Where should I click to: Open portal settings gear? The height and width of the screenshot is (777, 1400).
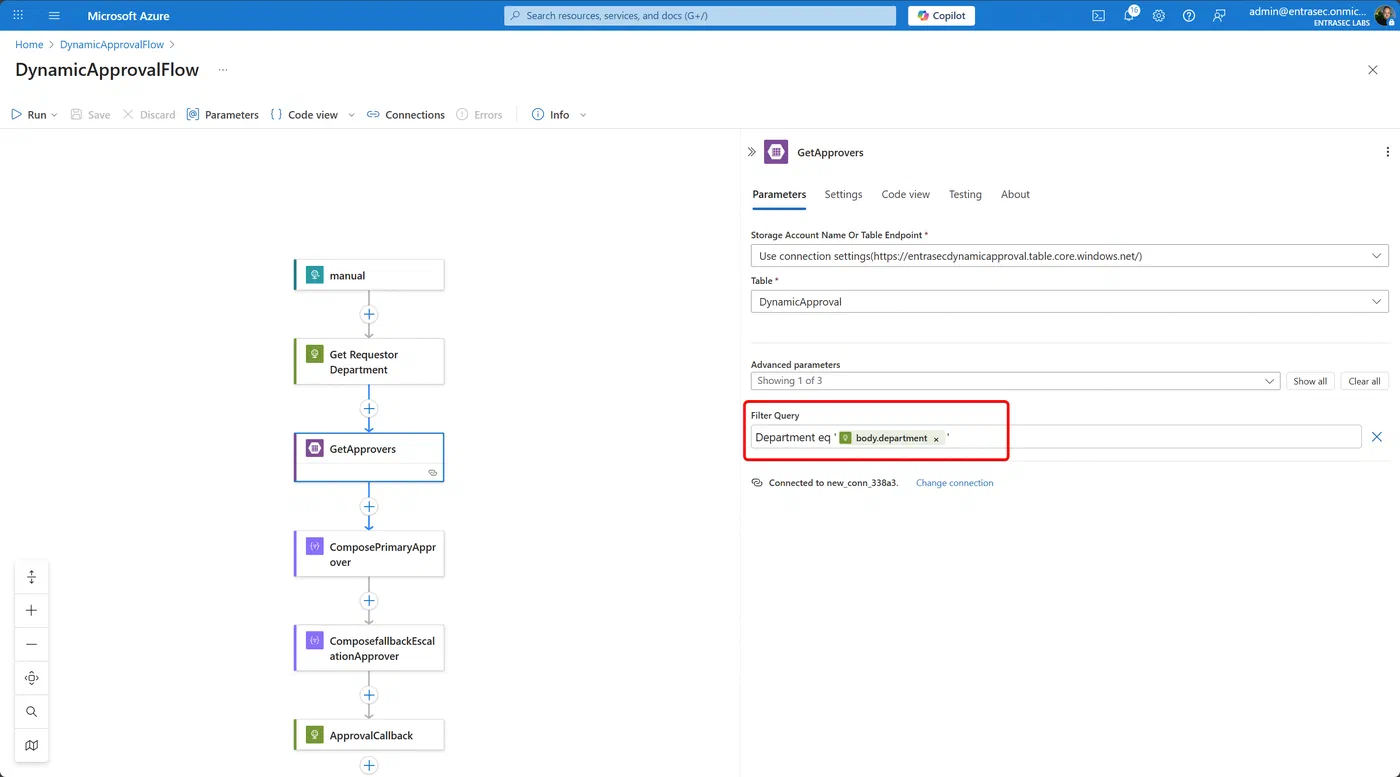click(1159, 16)
